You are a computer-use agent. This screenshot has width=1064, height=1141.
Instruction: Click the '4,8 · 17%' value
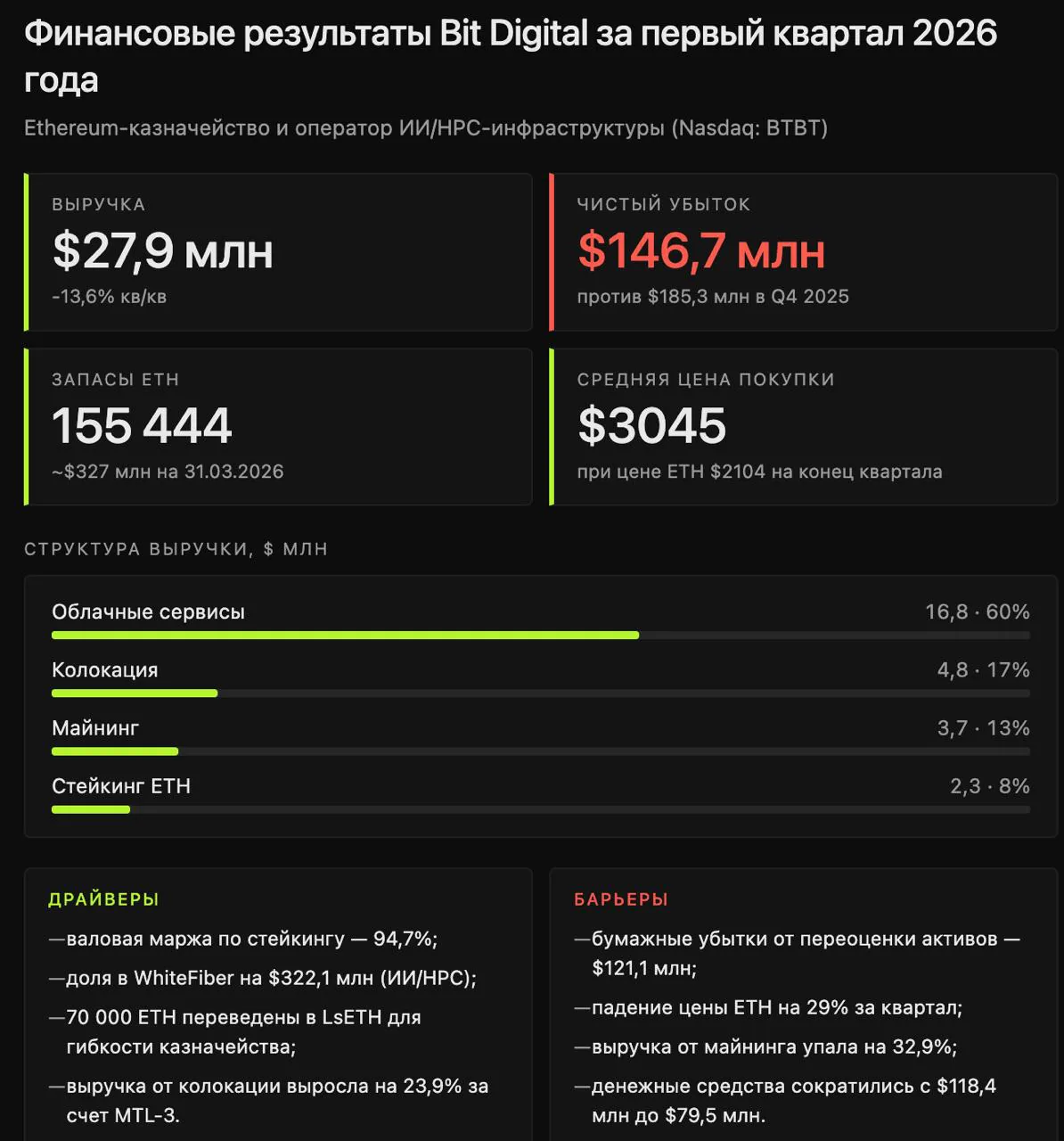[x=984, y=670]
